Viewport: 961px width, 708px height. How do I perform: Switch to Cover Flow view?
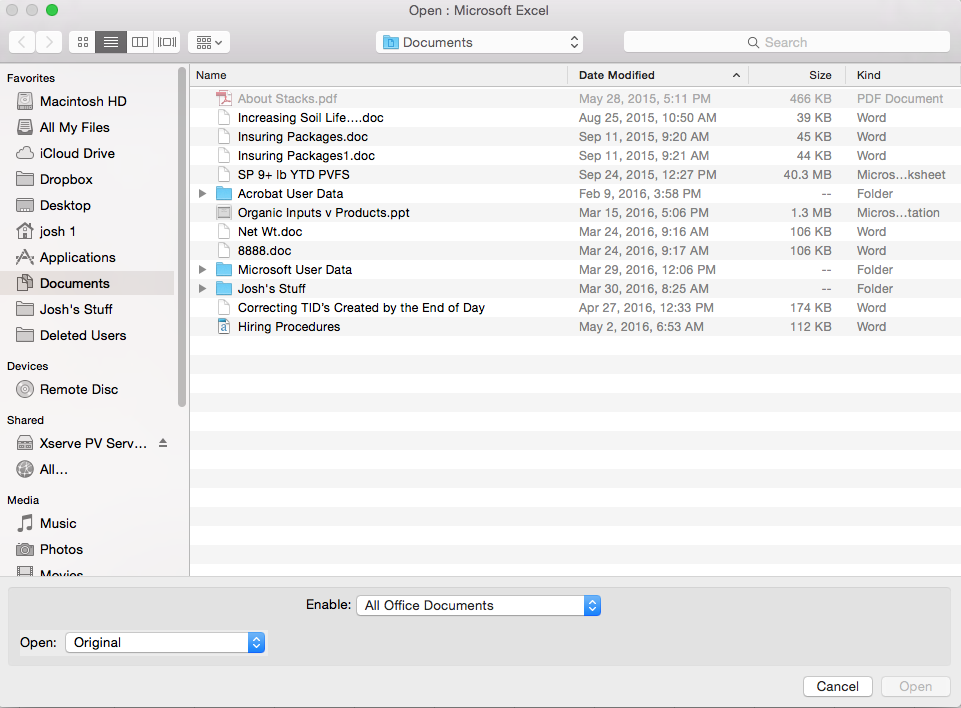pyautogui.click(x=167, y=42)
